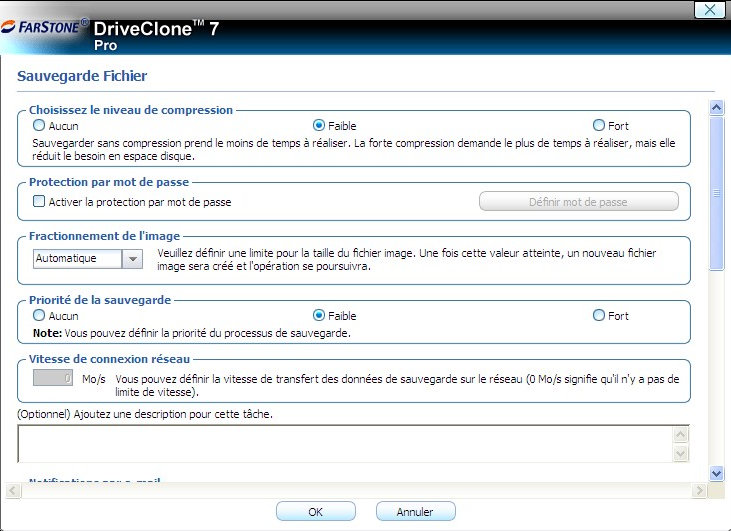Click the Protection par mot de passe label
The width and height of the screenshot is (731, 531).
pyautogui.click(x=109, y=182)
